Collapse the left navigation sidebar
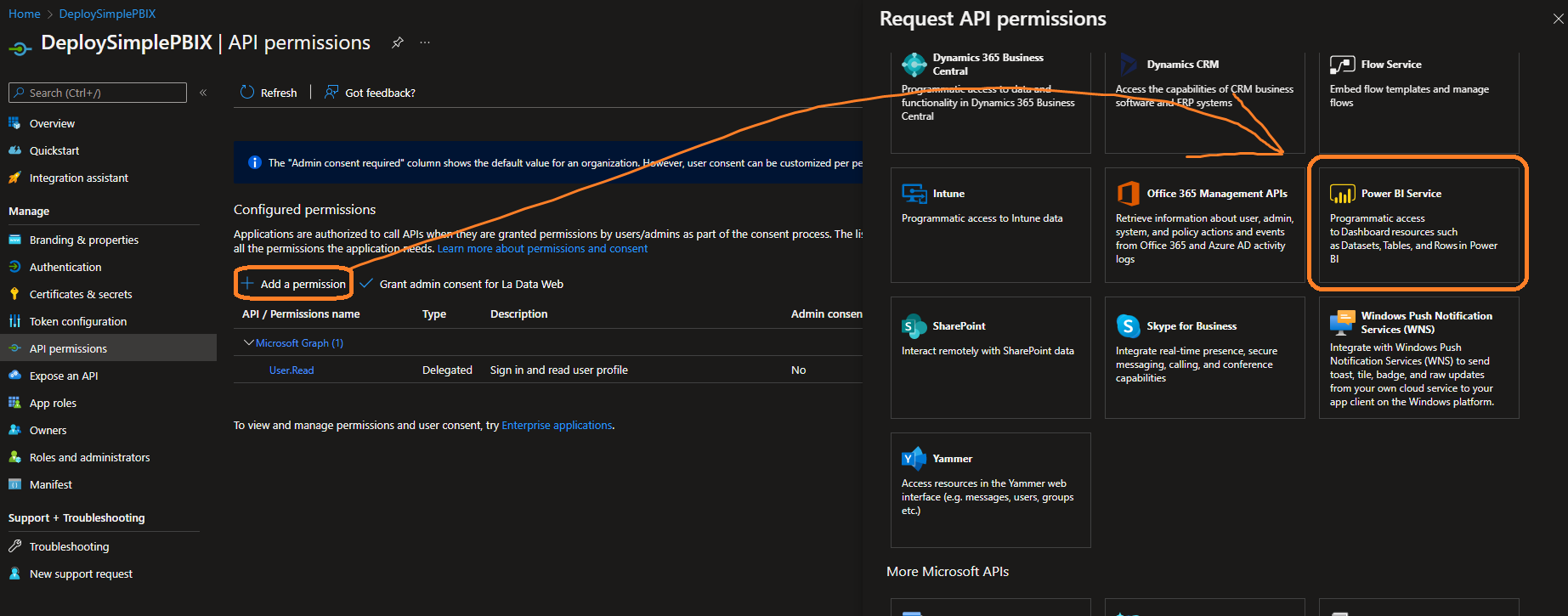Image resolution: width=1568 pixels, height=616 pixels. tap(203, 93)
